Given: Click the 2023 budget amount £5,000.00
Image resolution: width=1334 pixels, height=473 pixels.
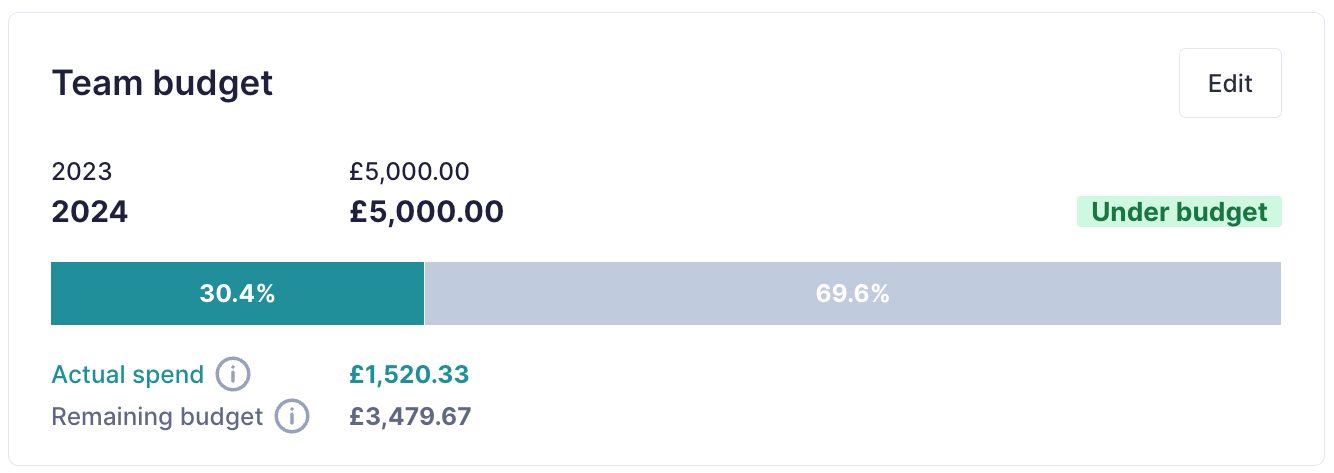Looking at the screenshot, I should 409,171.
